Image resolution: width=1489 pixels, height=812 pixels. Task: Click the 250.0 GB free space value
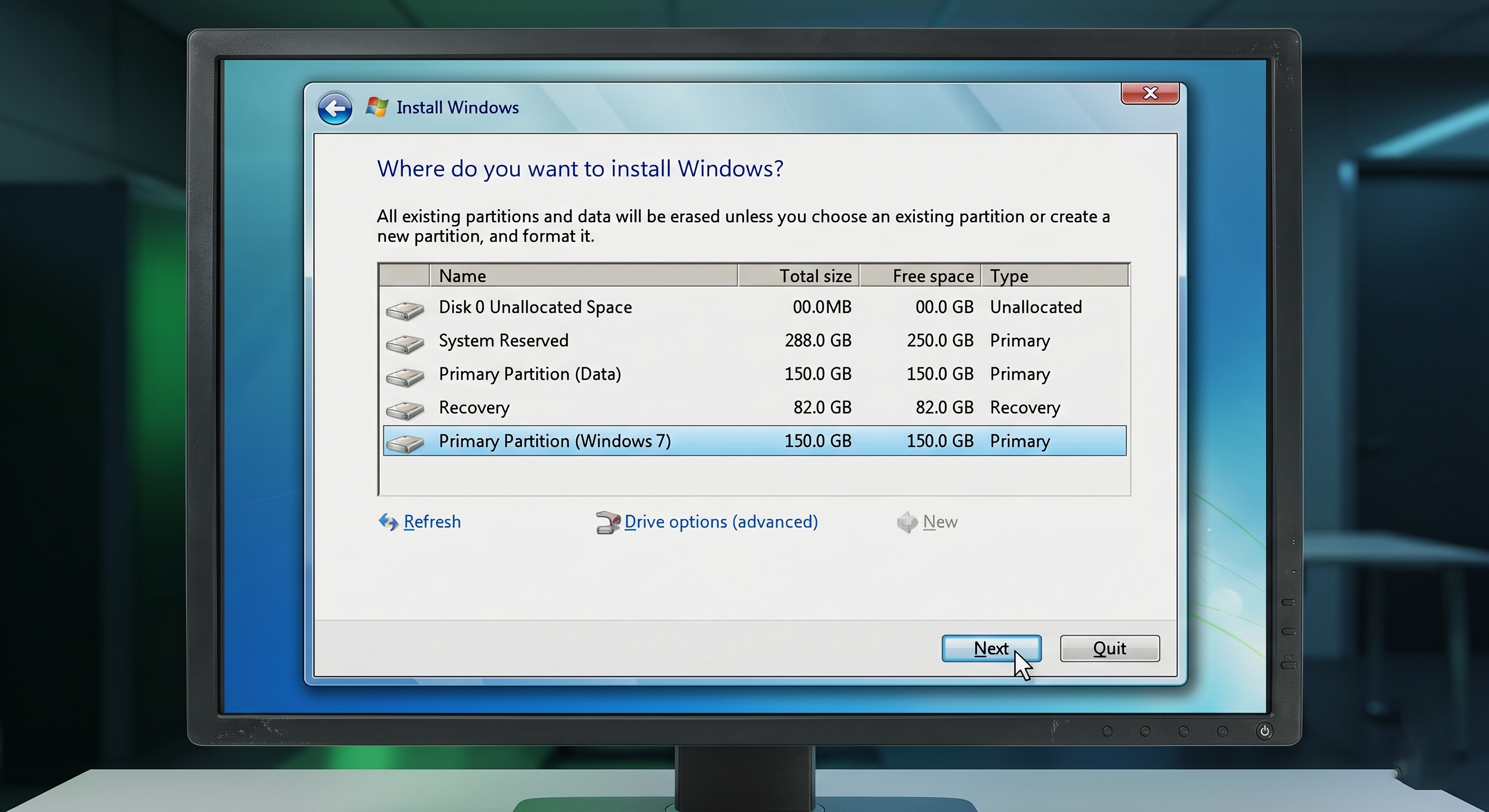(940, 340)
